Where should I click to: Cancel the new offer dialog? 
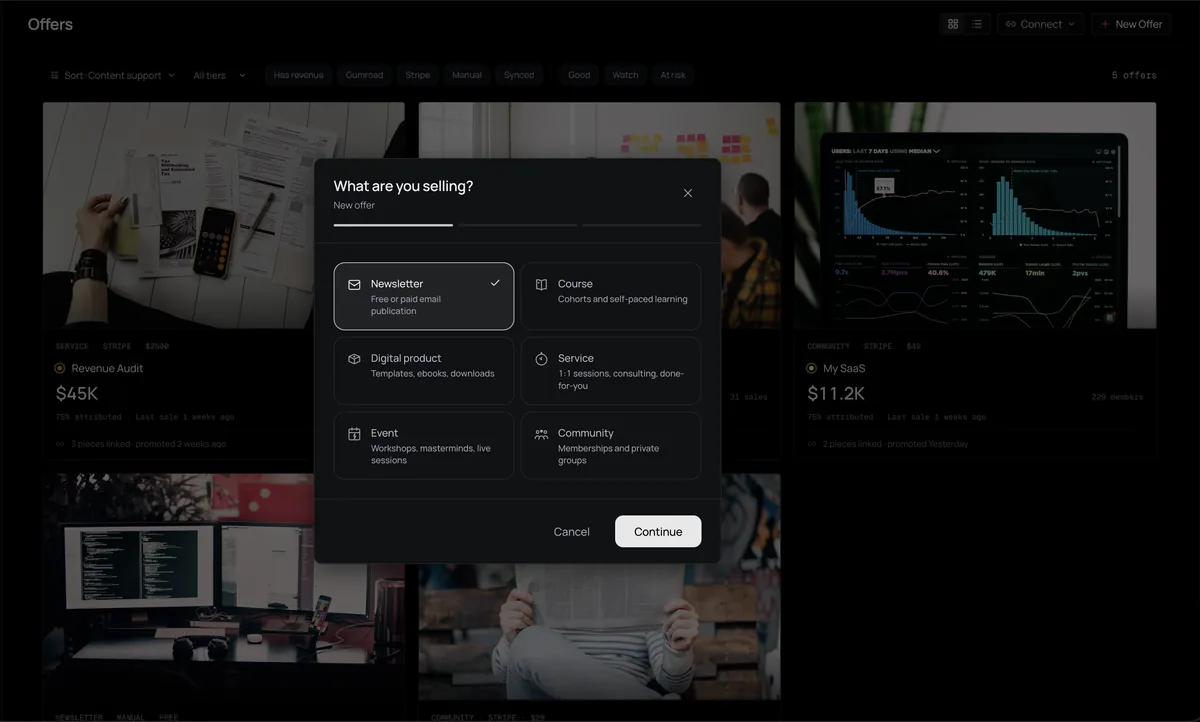coord(572,531)
